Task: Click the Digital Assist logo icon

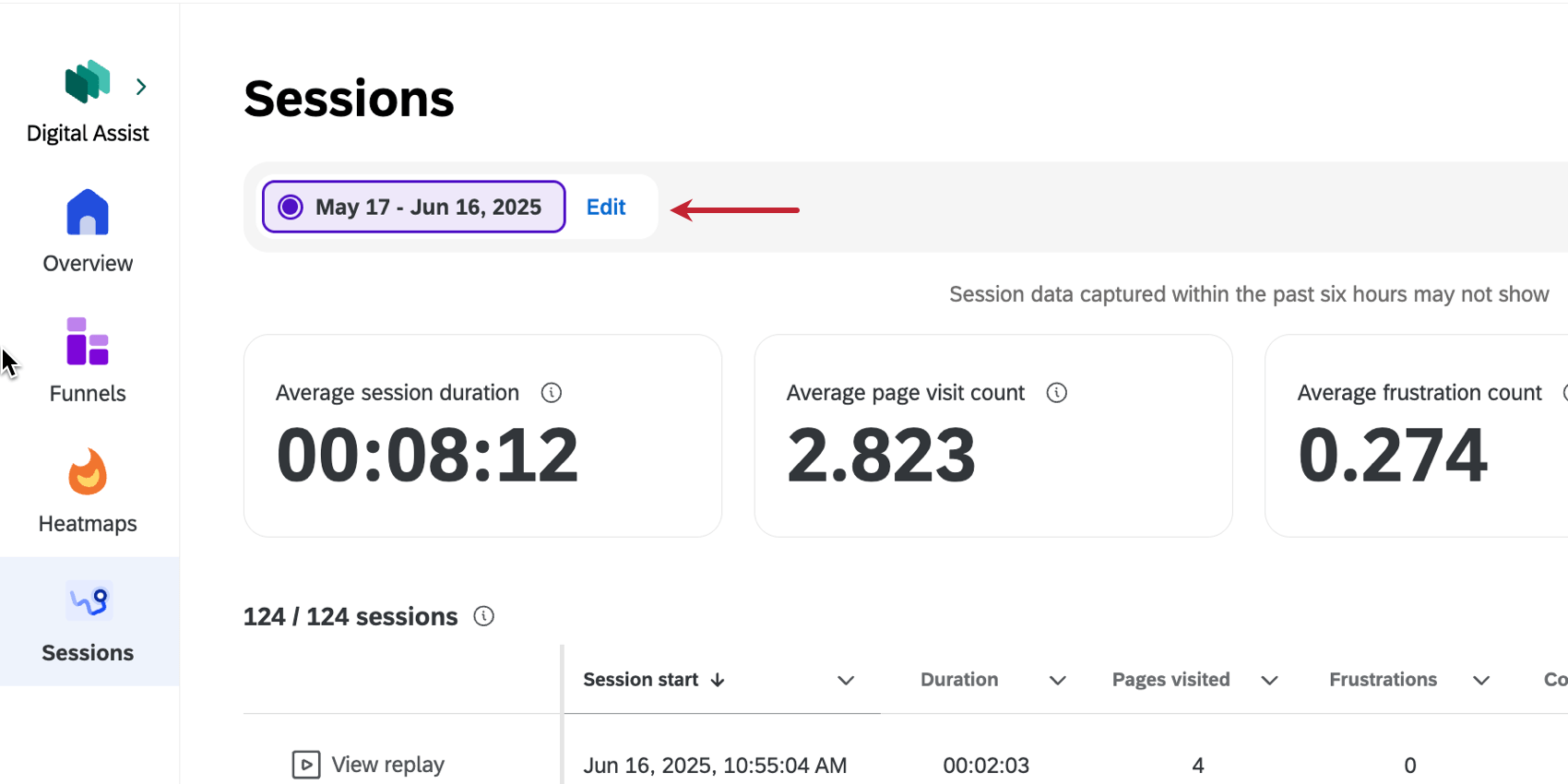Action: point(88,81)
